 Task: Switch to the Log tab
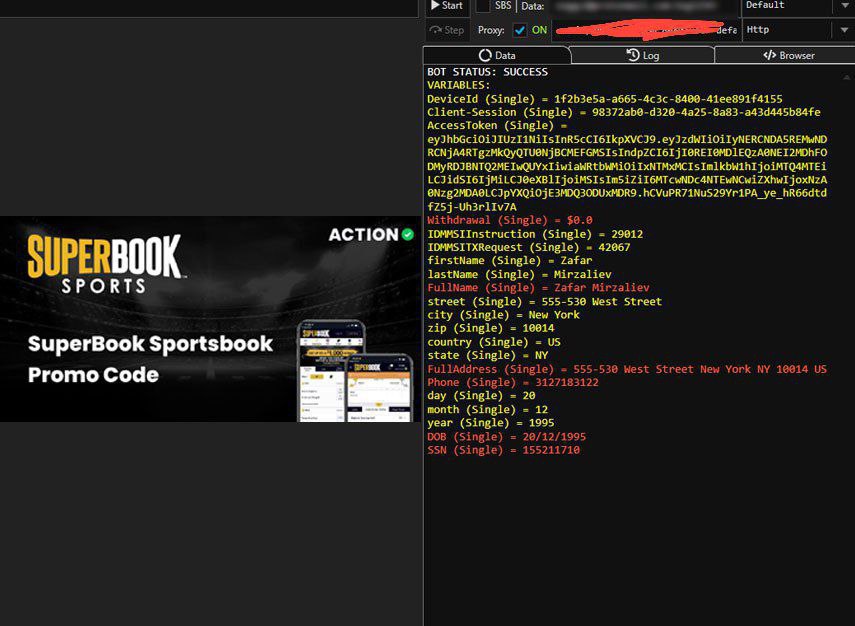(x=642, y=55)
